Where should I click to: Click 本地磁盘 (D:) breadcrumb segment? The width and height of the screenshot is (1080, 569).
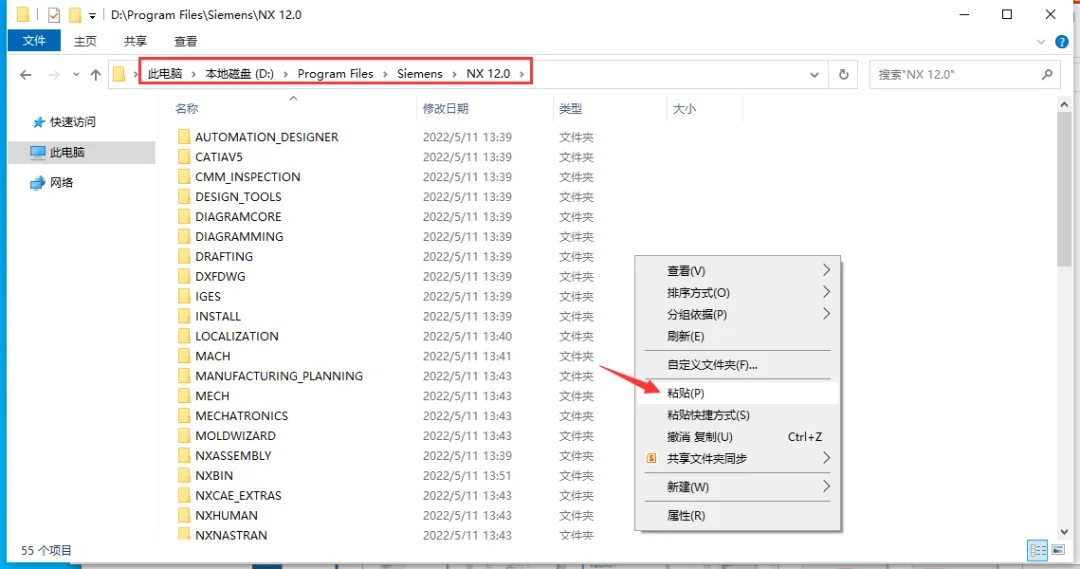239,74
